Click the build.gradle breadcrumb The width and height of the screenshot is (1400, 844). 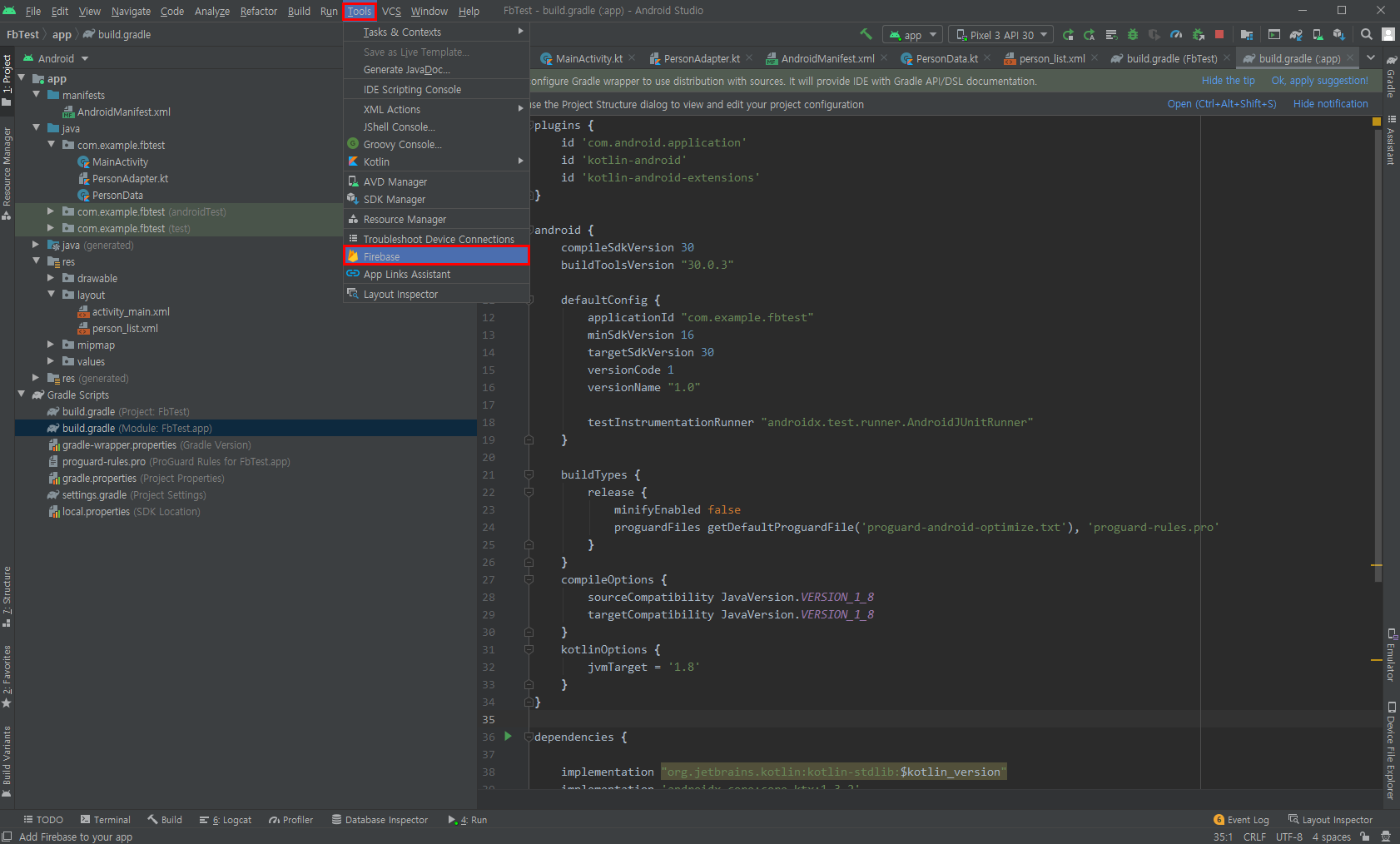click(x=117, y=34)
